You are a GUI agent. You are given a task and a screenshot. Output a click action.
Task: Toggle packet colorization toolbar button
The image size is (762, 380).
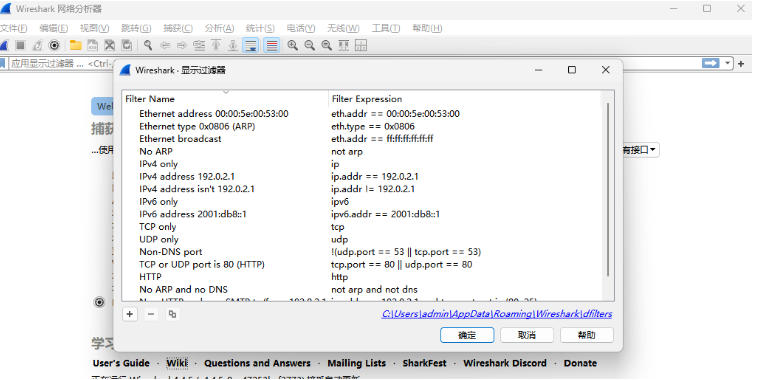tap(272, 46)
